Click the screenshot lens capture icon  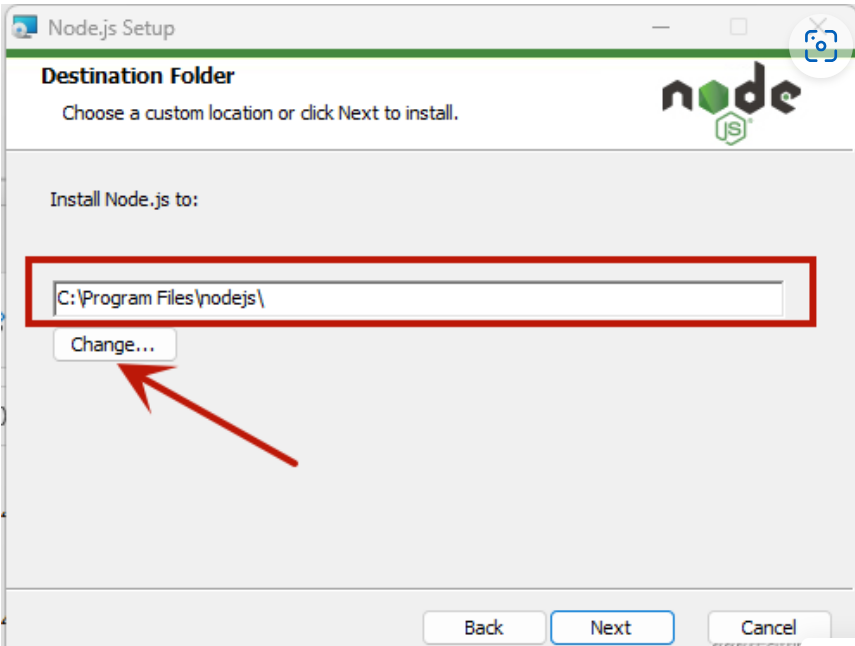pyautogui.click(x=821, y=46)
